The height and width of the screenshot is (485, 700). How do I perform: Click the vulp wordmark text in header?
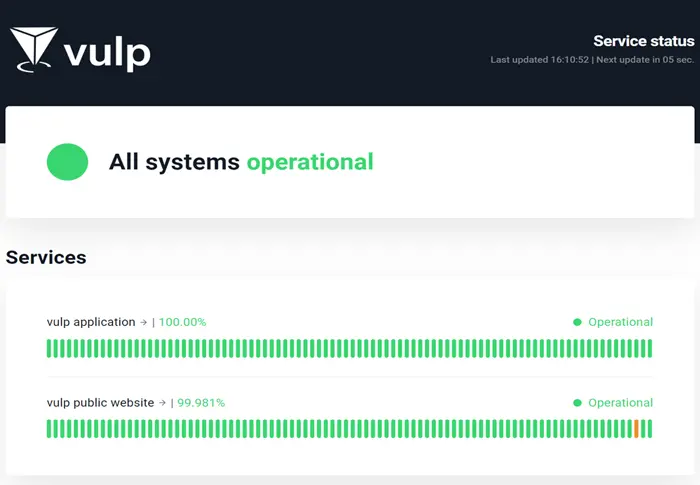(x=107, y=51)
